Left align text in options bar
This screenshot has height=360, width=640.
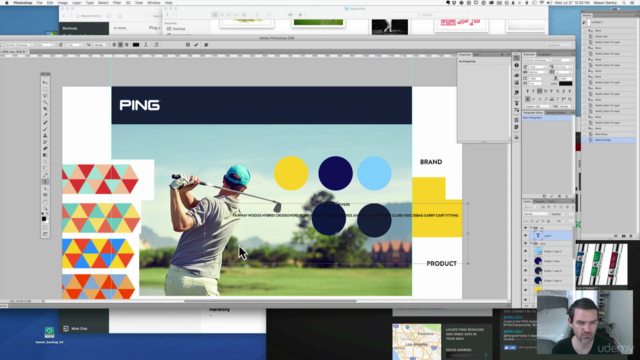tap(114, 44)
